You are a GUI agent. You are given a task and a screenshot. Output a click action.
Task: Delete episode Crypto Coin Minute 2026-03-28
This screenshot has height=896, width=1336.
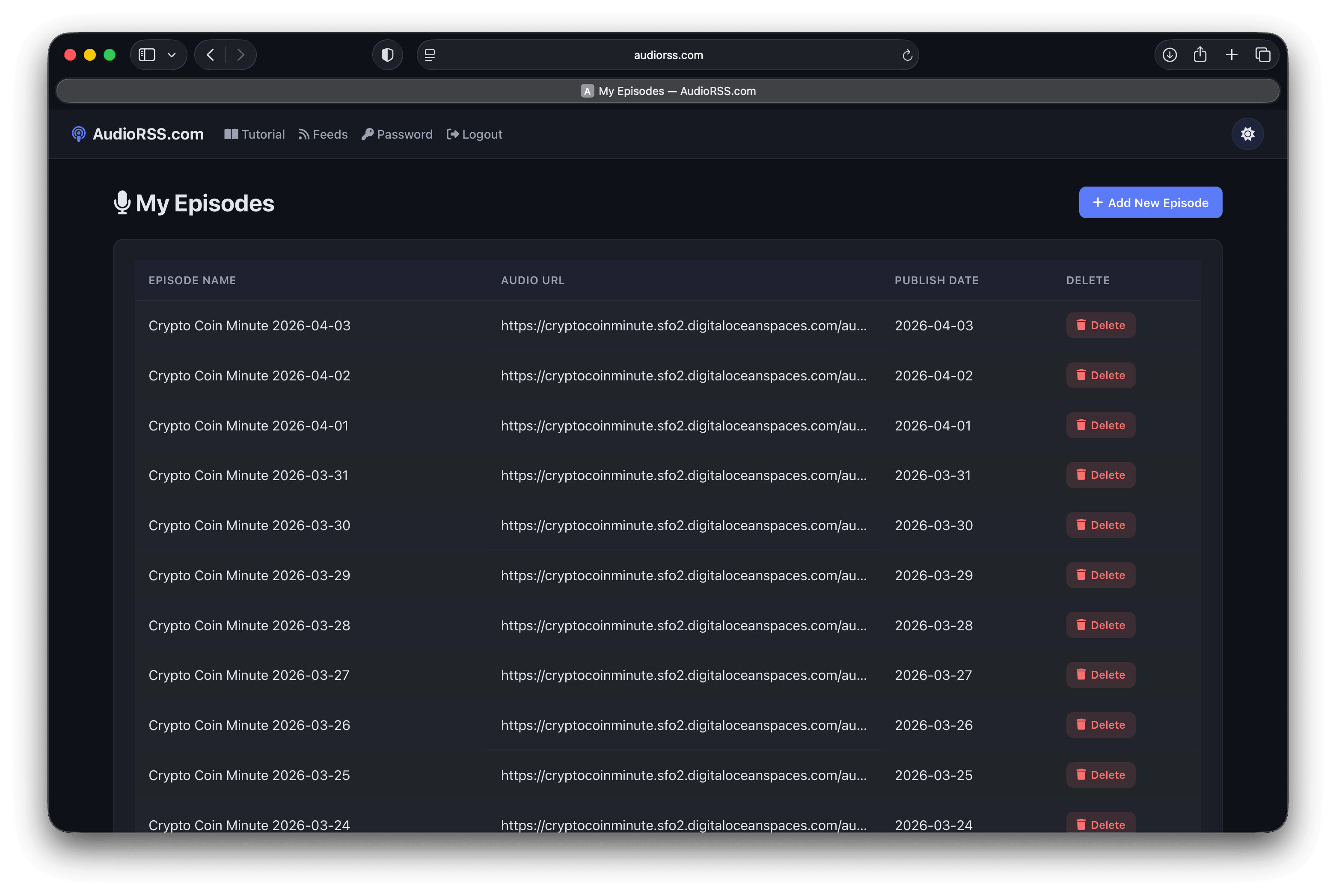1100,625
